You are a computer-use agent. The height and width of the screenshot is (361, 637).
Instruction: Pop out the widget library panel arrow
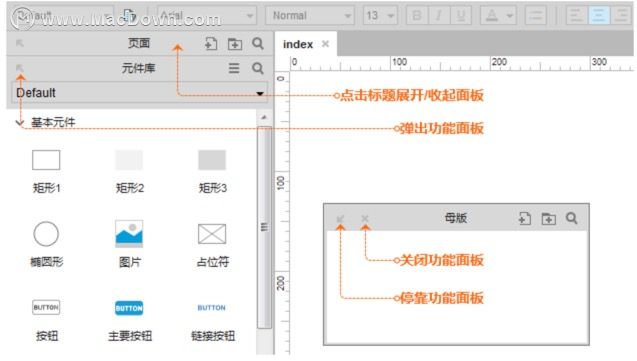20,68
